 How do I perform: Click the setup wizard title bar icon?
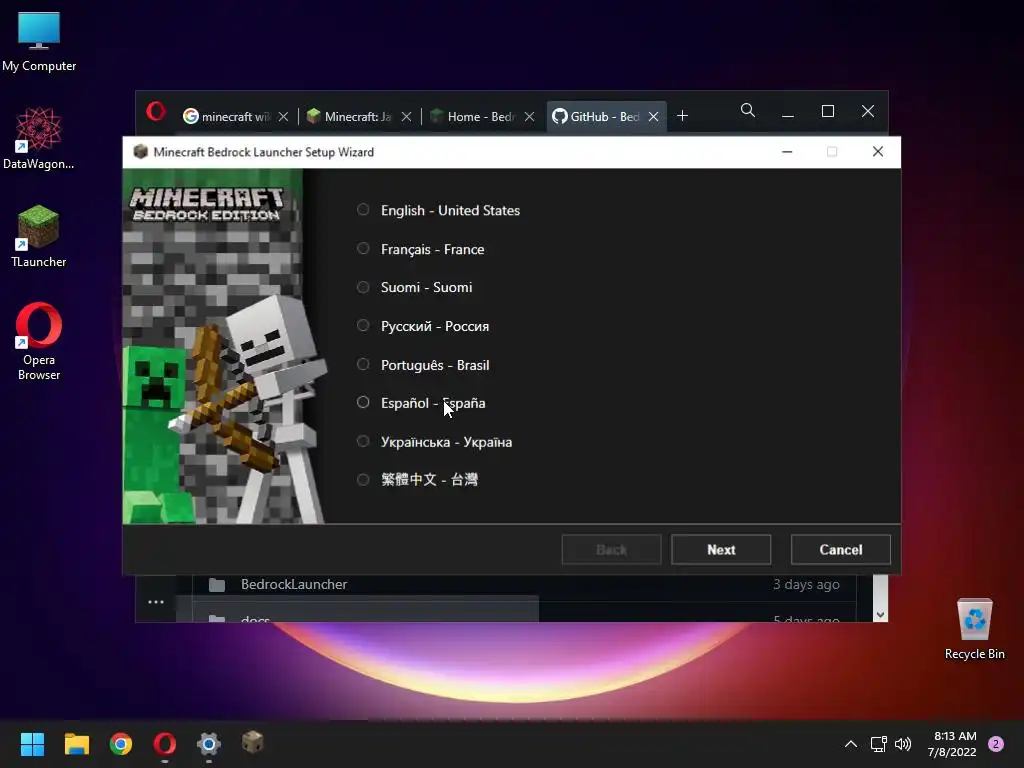click(140, 152)
